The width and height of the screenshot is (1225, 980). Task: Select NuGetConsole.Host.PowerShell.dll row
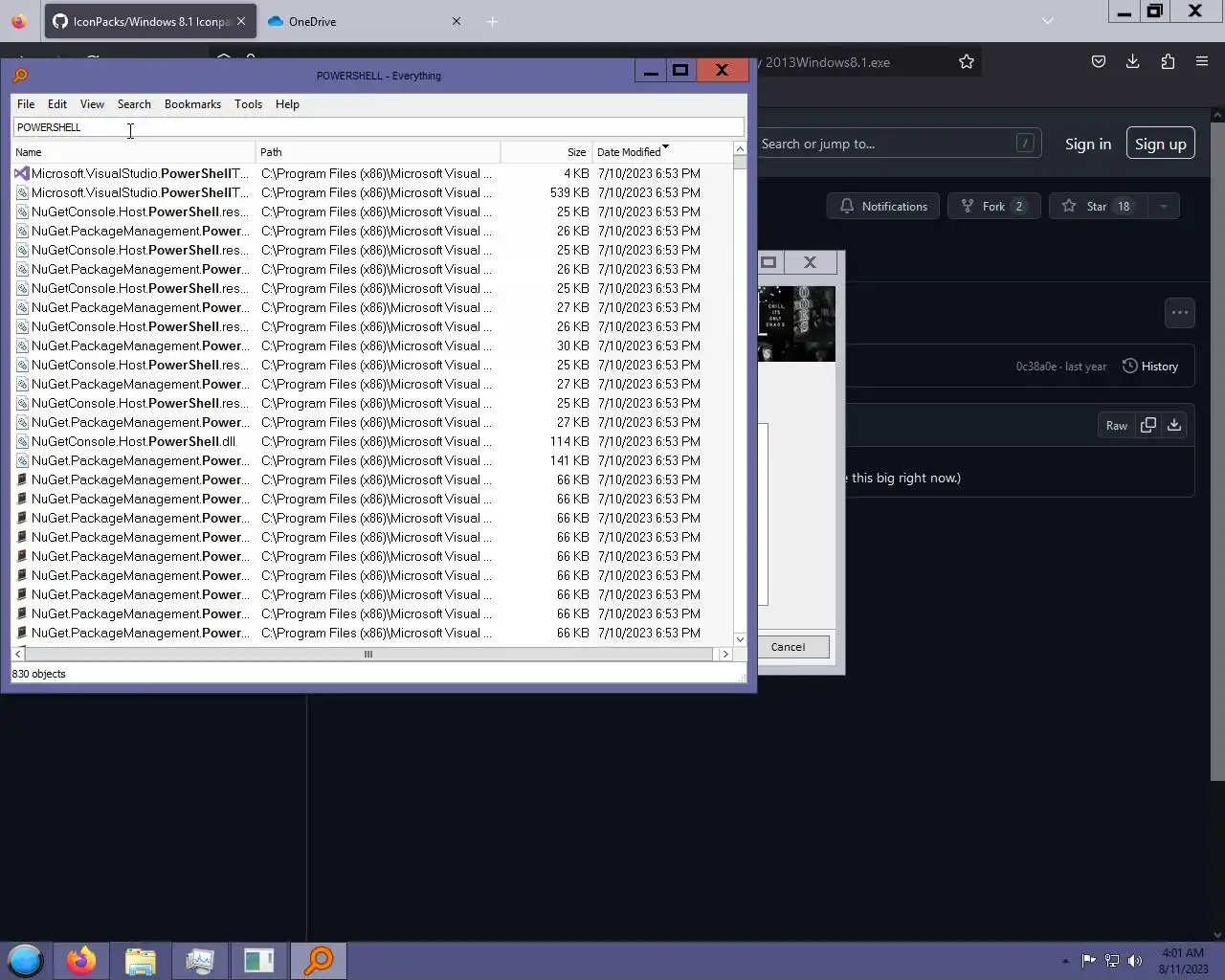pyautogui.click(x=372, y=441)
